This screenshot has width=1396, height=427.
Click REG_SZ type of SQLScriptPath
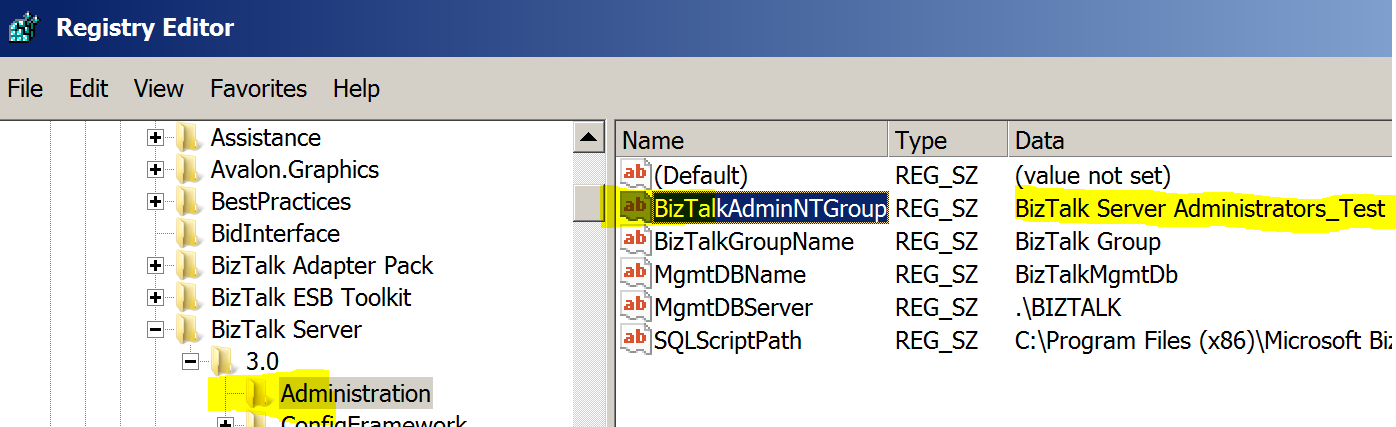point(936,340)
